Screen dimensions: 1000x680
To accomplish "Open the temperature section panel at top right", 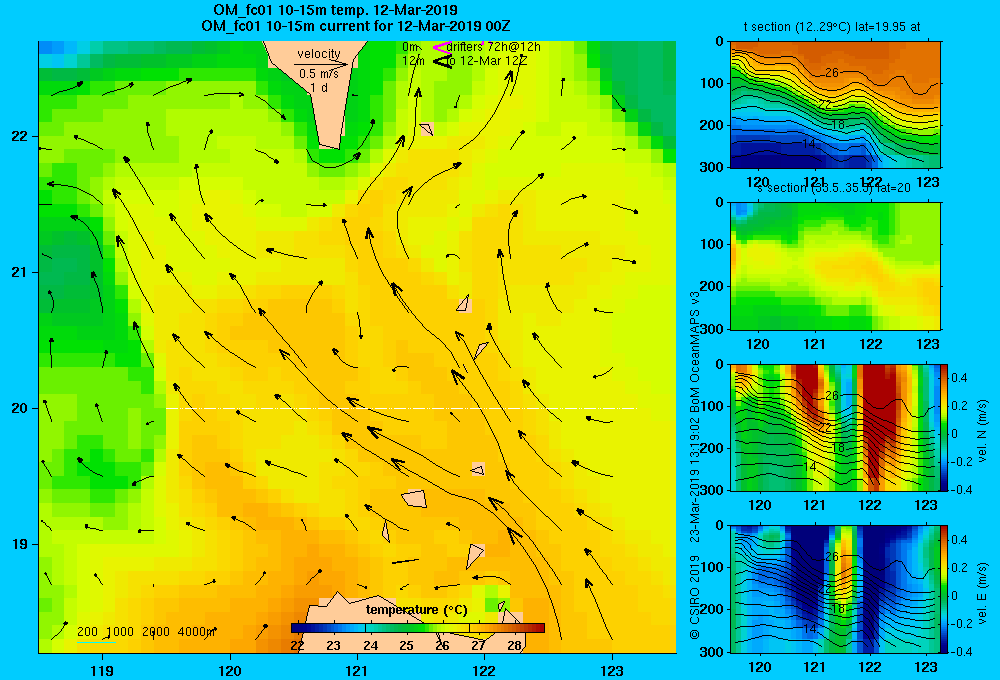I will (835, 105).
